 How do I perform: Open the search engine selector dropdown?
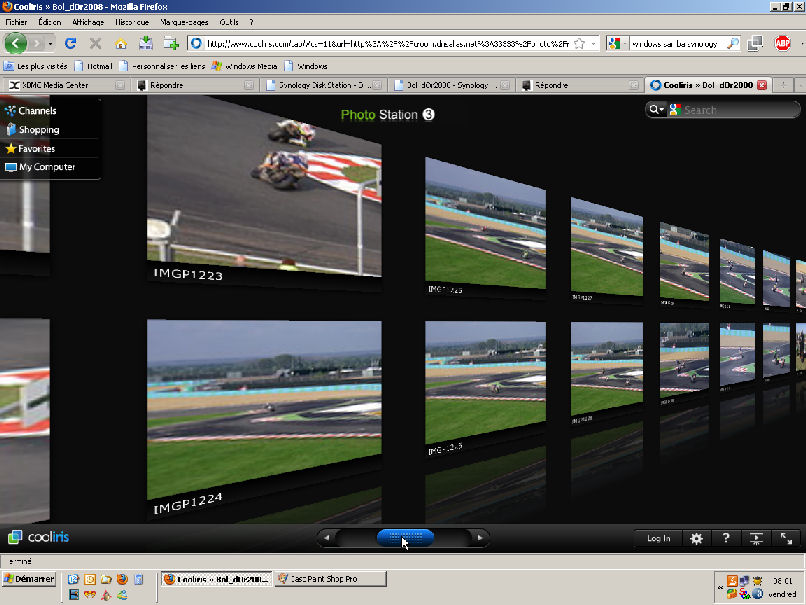pyautogui.click(x=617, y=44)
